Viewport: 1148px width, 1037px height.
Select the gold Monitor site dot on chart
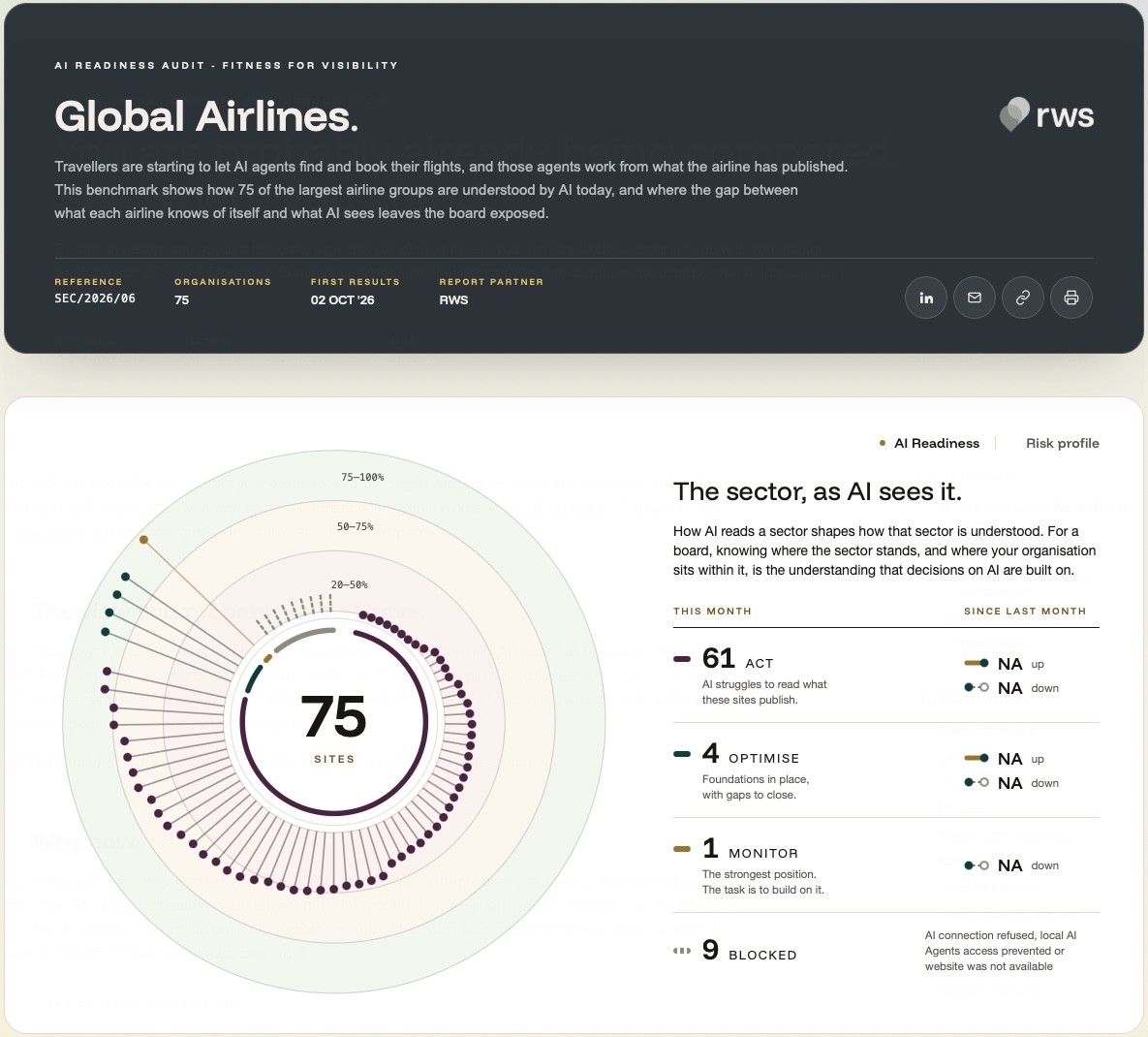pos(143,540)
